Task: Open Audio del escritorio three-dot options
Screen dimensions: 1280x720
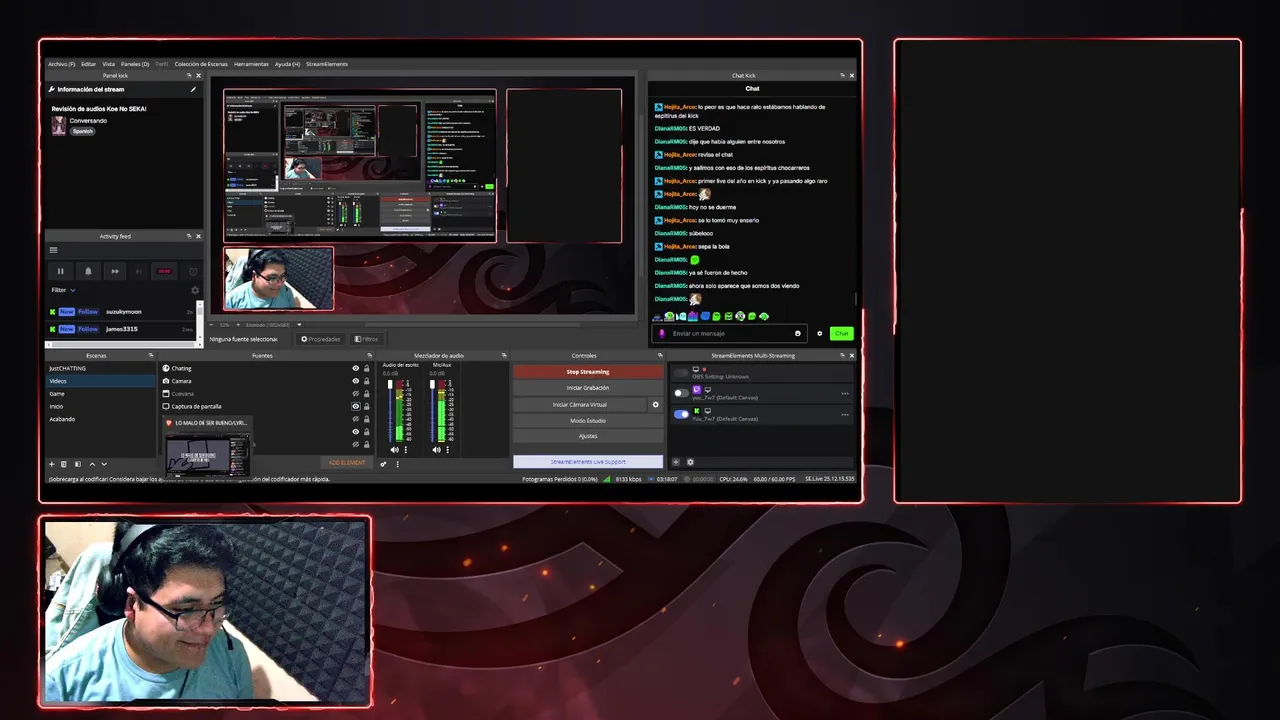Action: (x=405, y=450)
